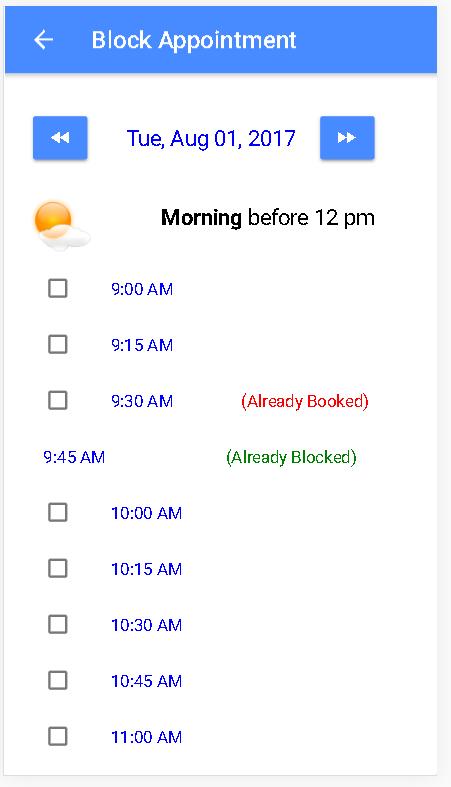Jump to previous day with rewind button
451x787 pixels.
tap(60, 138)
